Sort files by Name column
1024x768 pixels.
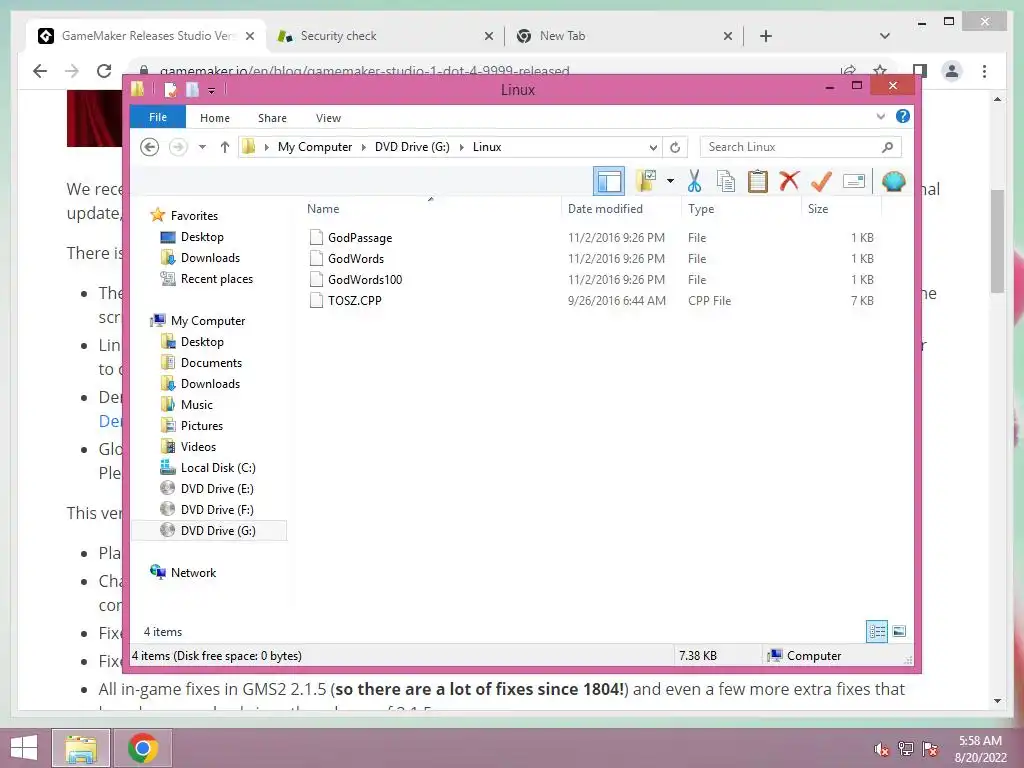click(323, 209)
